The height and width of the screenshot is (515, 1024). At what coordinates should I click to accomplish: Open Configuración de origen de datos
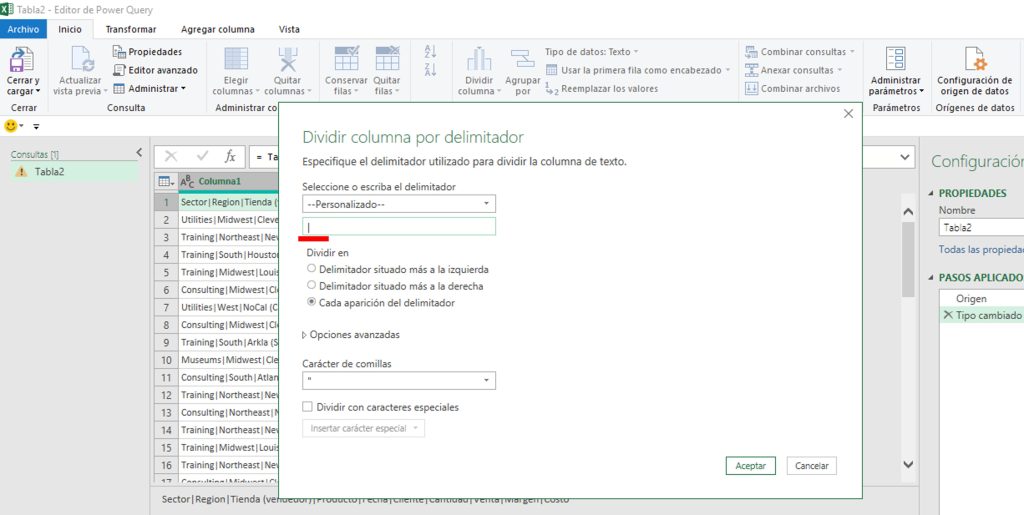(x=974, y=70)
